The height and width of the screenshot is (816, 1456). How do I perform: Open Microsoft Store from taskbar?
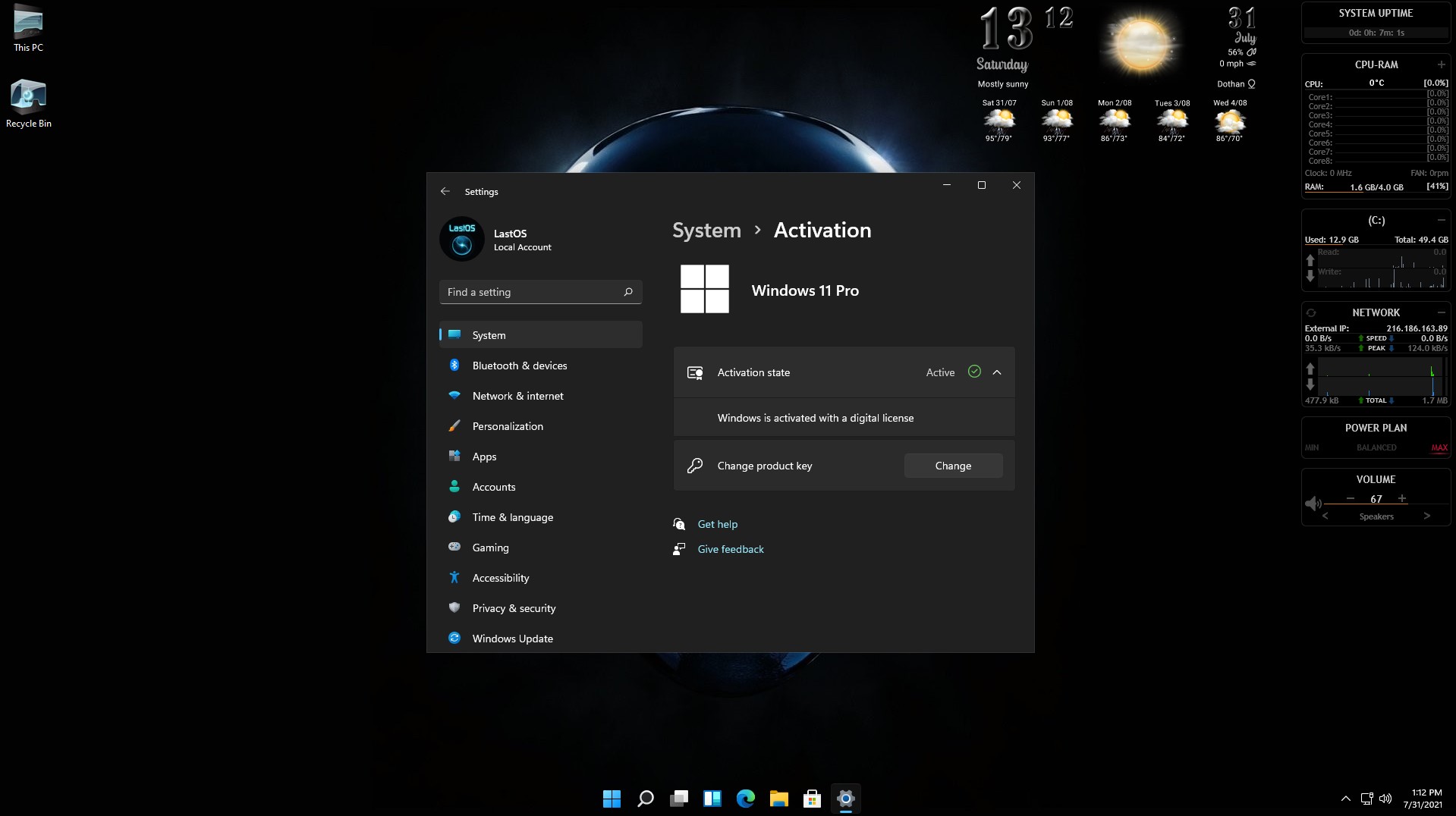(x=812, y=799)
